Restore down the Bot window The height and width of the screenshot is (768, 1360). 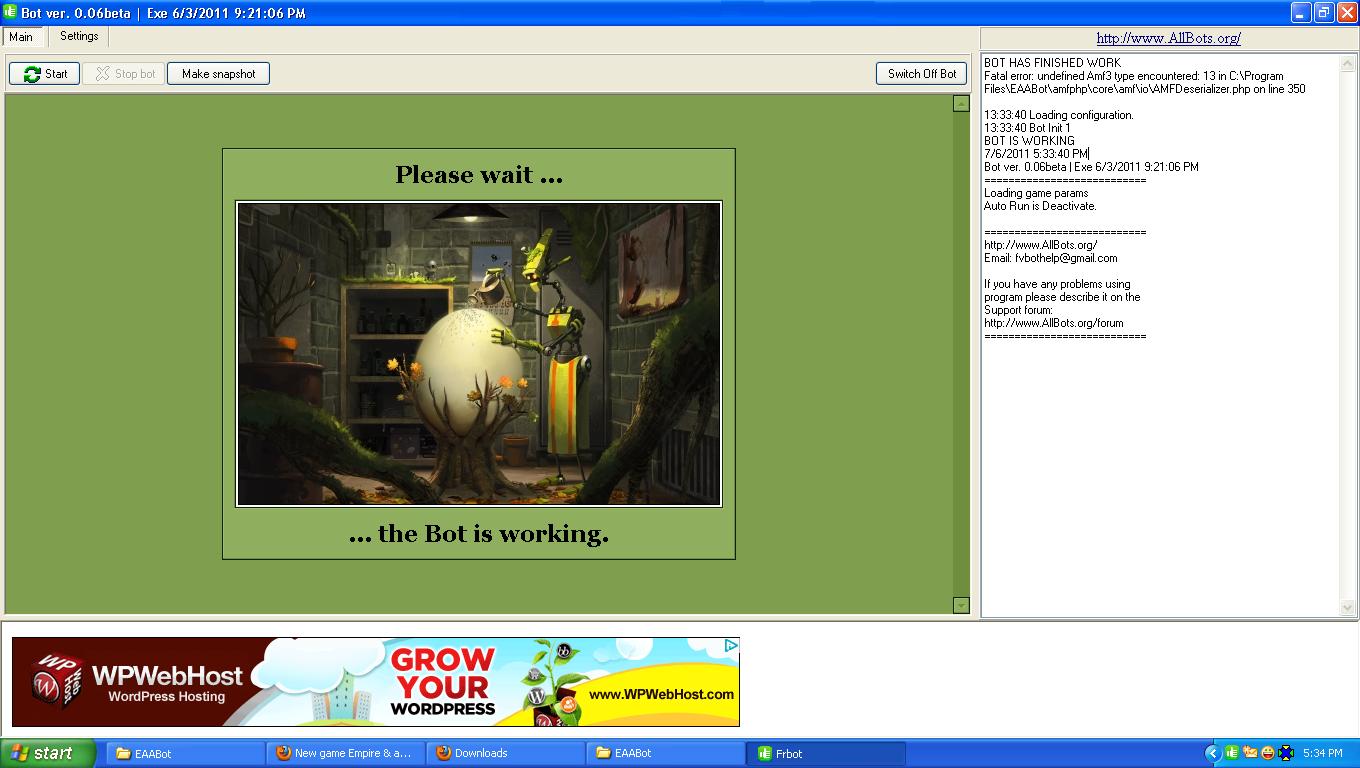pos(1323,13)
